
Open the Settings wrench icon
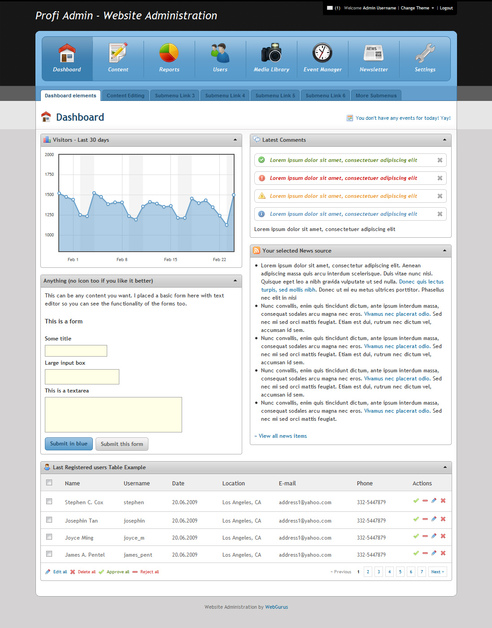coord(425,53)
